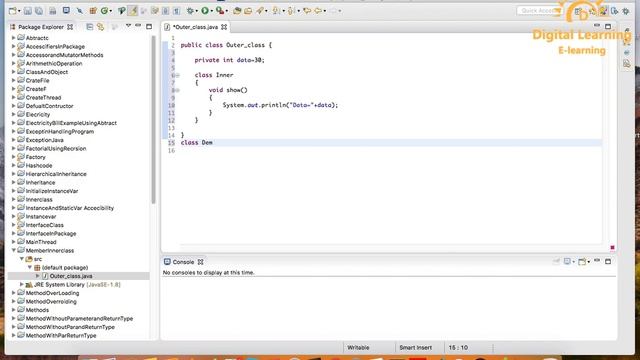Click the Open Console icon
Screen dimensions: 640x360
coord(582,262)
